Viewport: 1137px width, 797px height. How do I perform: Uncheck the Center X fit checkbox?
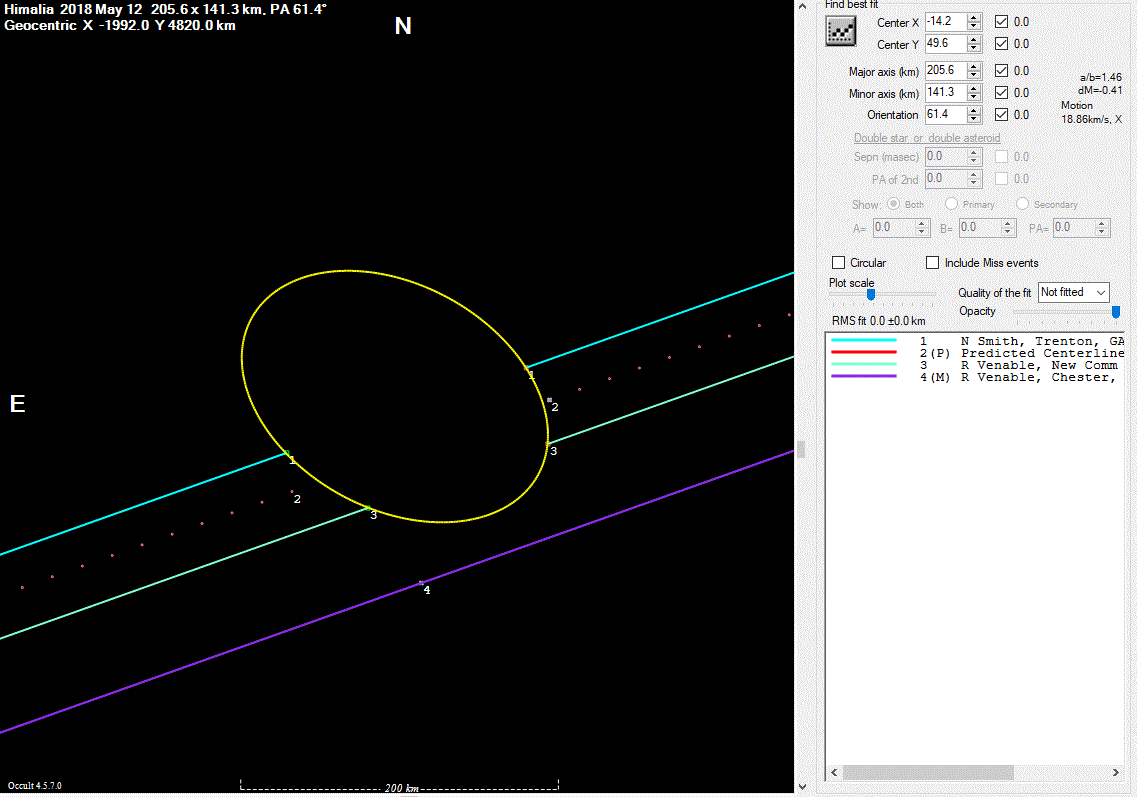[1002, 22]
